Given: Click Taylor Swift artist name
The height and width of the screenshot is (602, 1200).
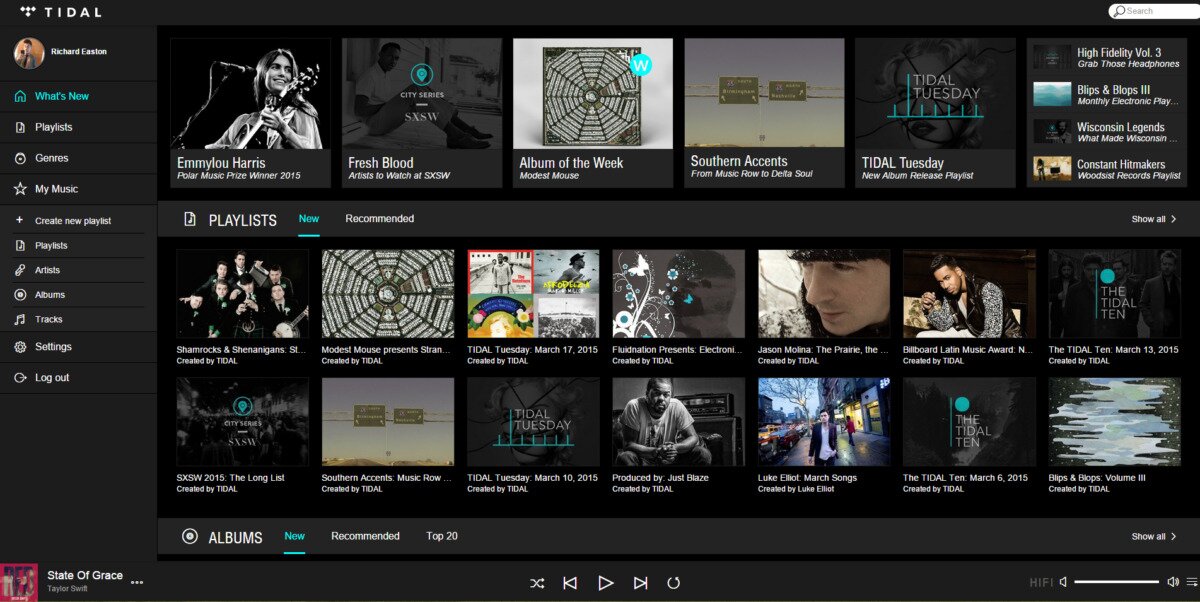Looking at the screenshot, I should (67, 589).
